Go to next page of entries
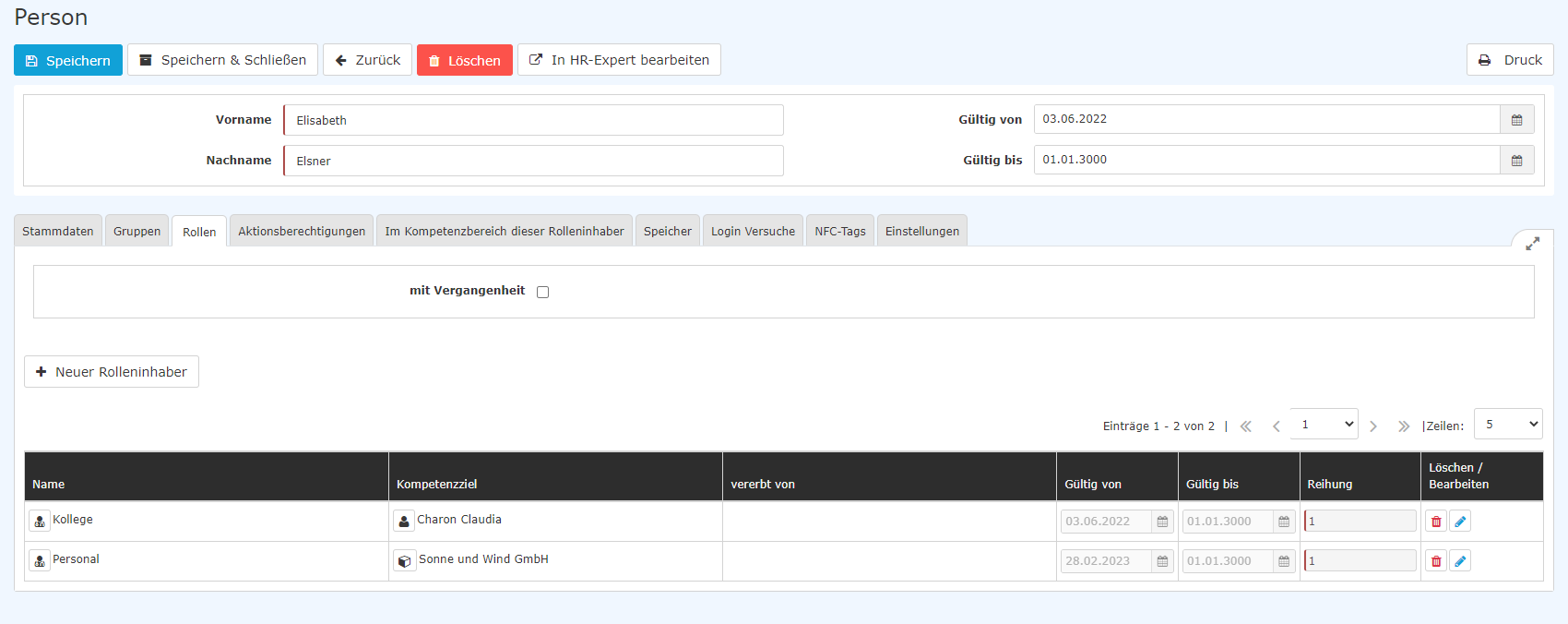Image resolution: width=1568 pixels, height=624 pixels. click(x=1373, y=426)
